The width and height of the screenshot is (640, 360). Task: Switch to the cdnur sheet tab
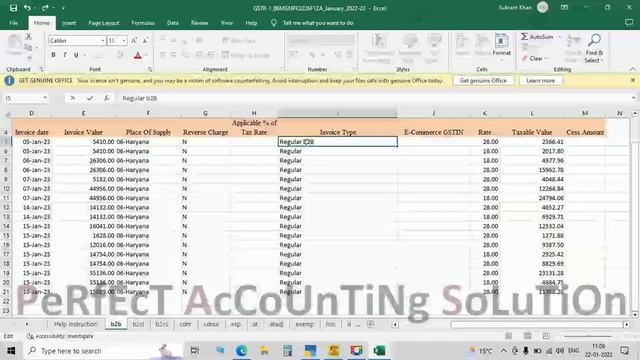click(211, 324)
